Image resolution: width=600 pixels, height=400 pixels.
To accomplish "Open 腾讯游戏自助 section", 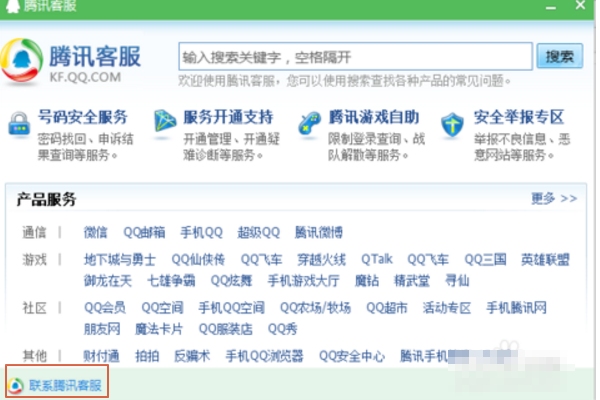I will tap(374, 117).
